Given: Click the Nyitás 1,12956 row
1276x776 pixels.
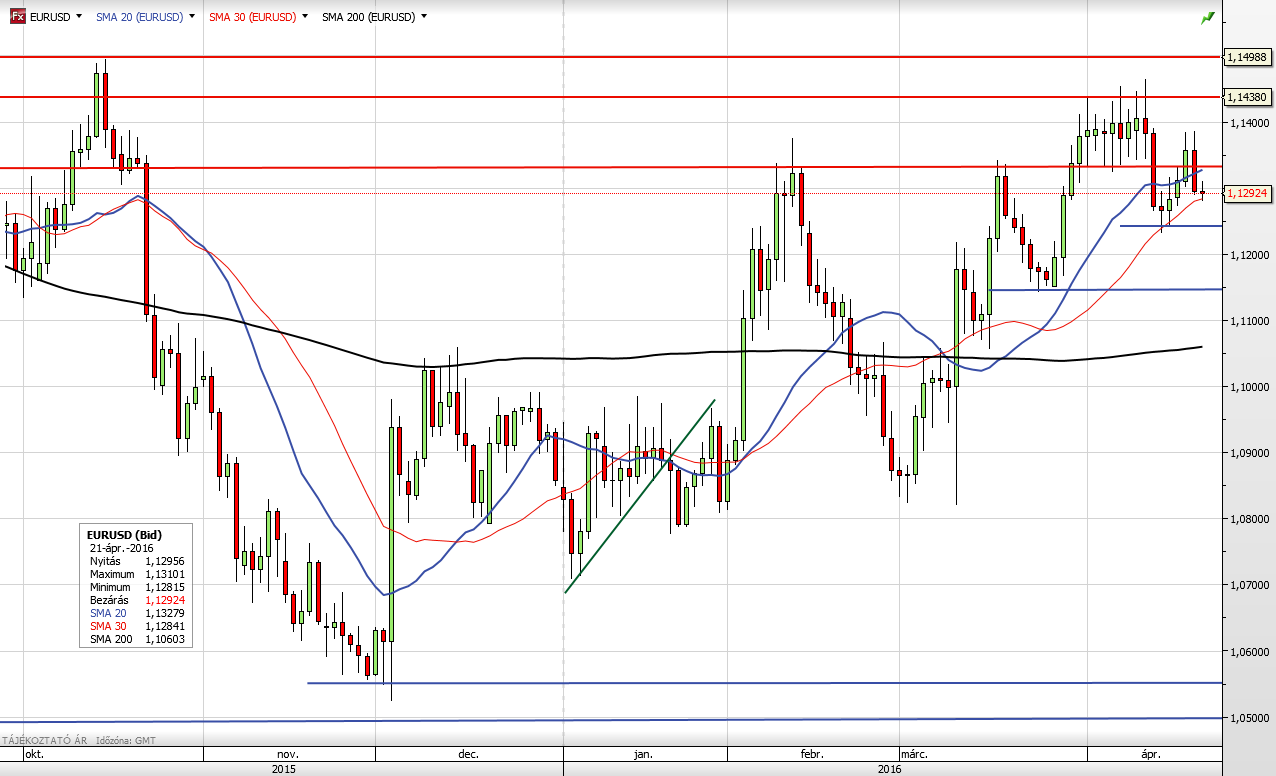Looking at the screenshot, I should tap(137, 561).
